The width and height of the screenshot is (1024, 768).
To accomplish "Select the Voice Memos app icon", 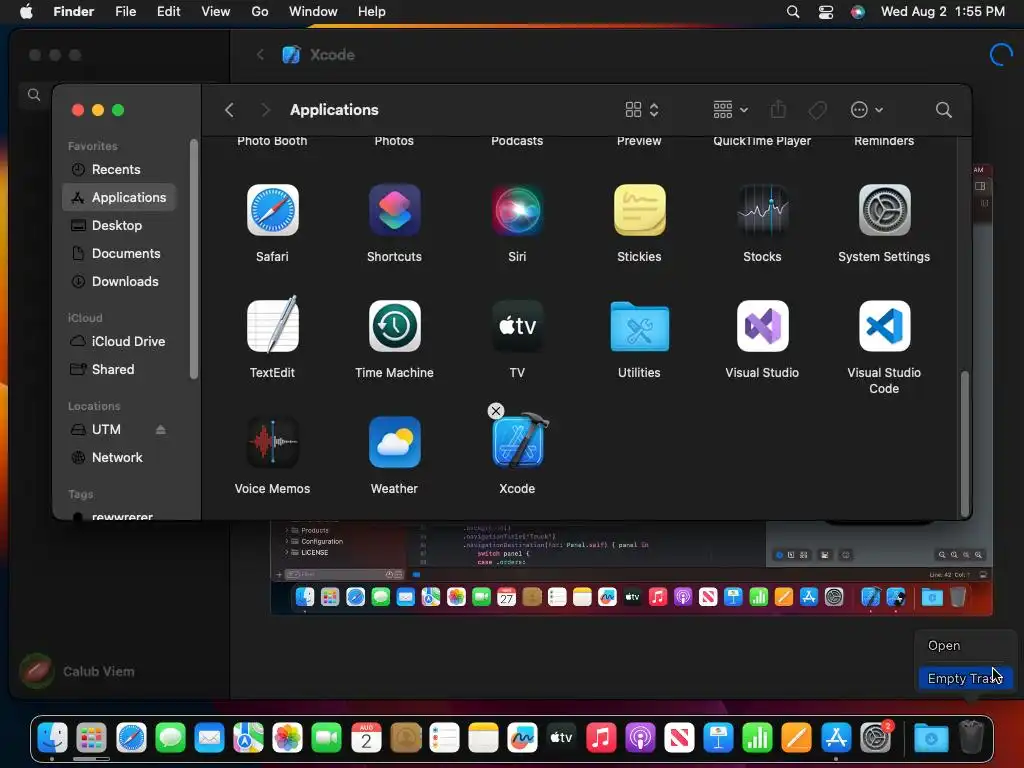I will (x=272, y=442).
